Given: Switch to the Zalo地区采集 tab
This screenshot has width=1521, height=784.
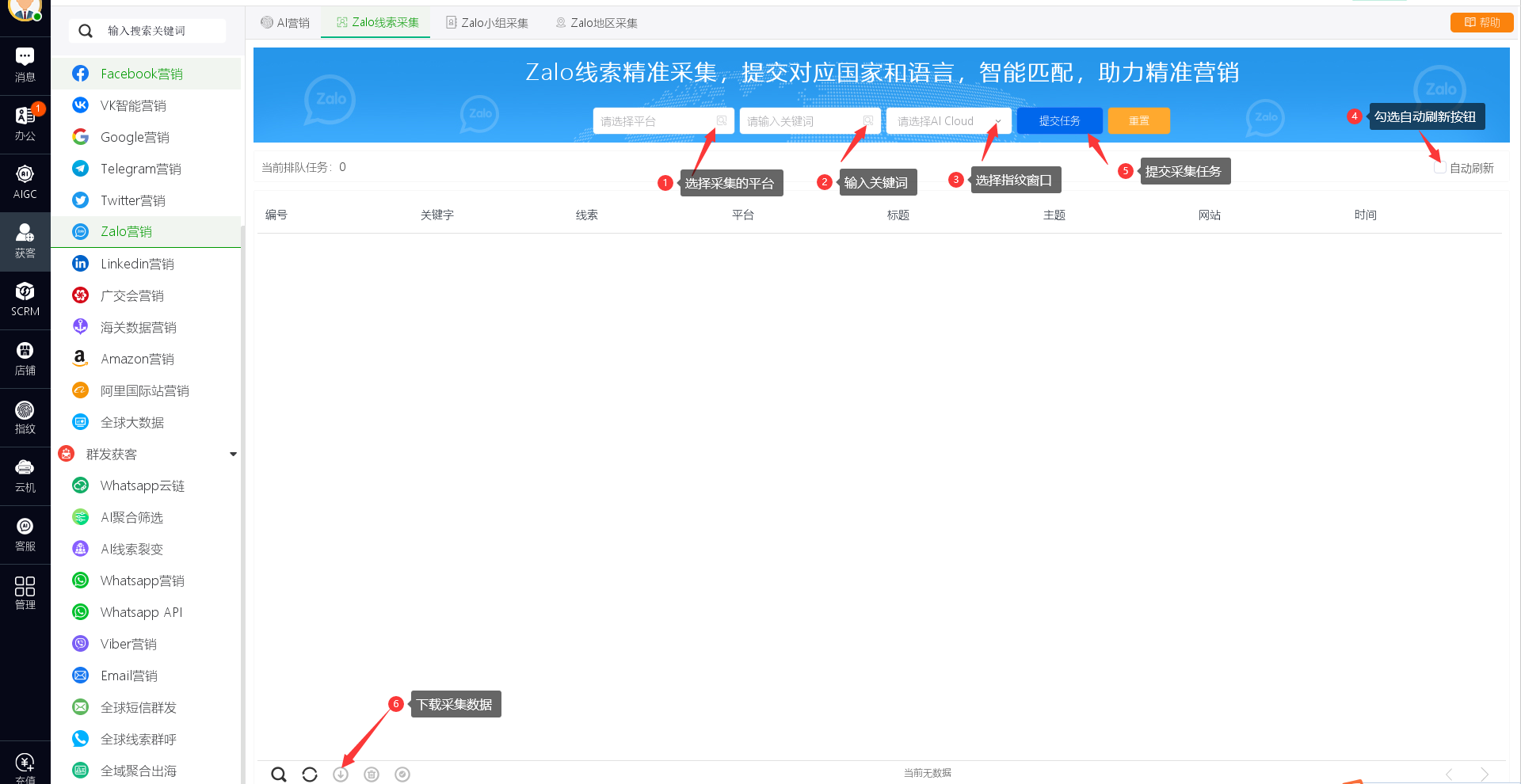Looking at the screenshot, I should point(597,23).
